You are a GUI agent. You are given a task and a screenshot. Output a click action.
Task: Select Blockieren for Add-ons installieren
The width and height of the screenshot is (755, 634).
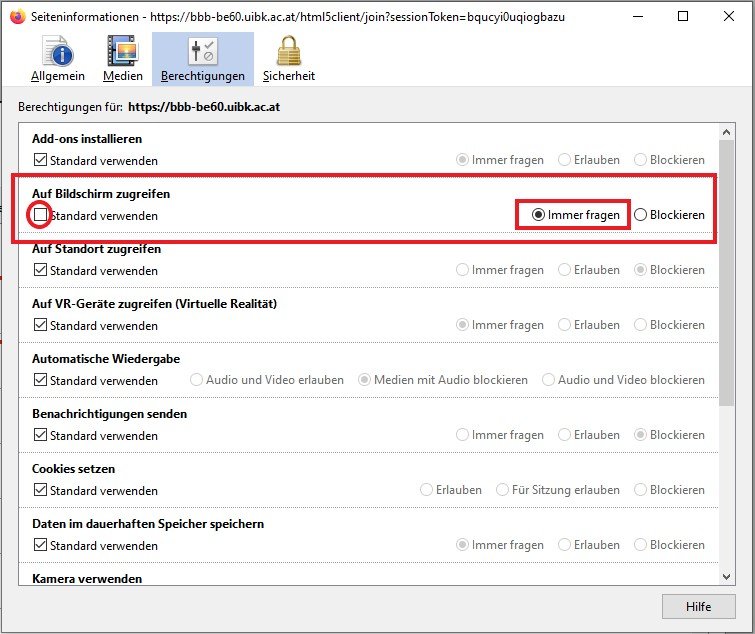pyautogui.click(x=640, y=160)
